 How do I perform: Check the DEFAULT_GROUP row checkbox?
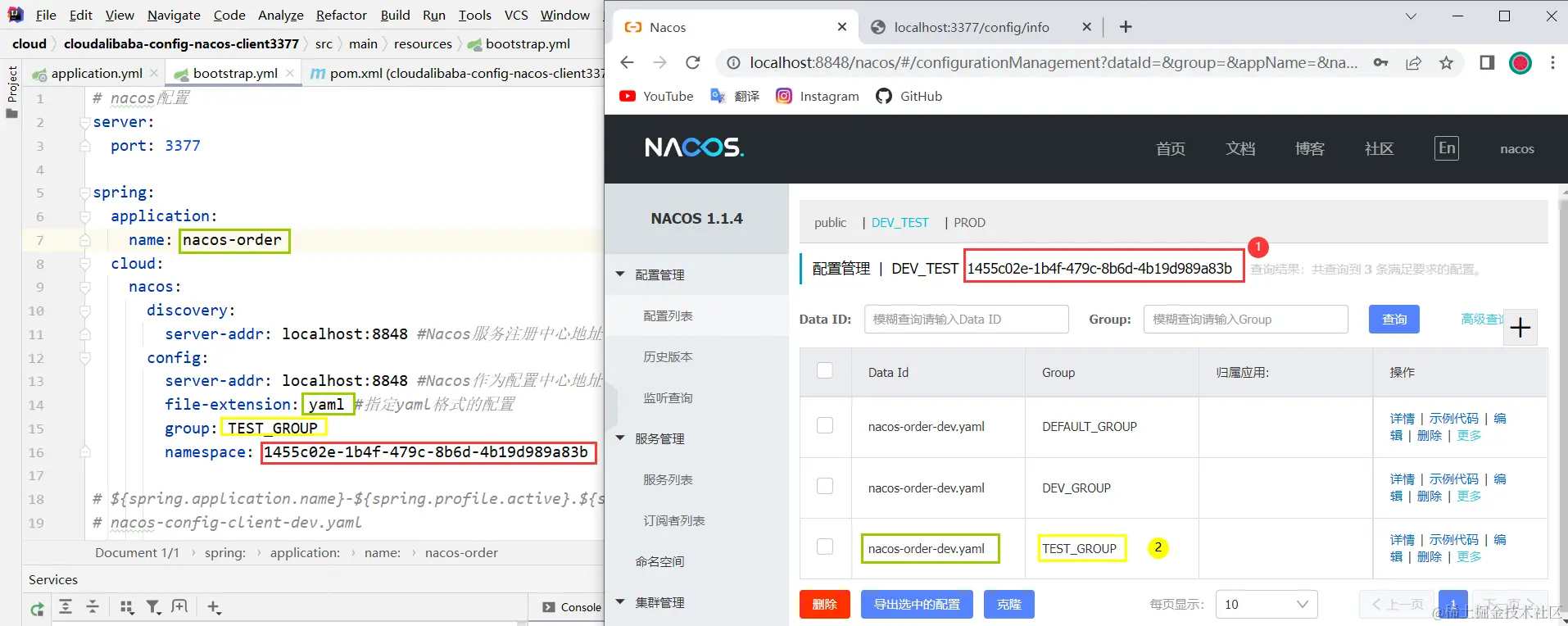pyautogui.click(x=825, y=425)
